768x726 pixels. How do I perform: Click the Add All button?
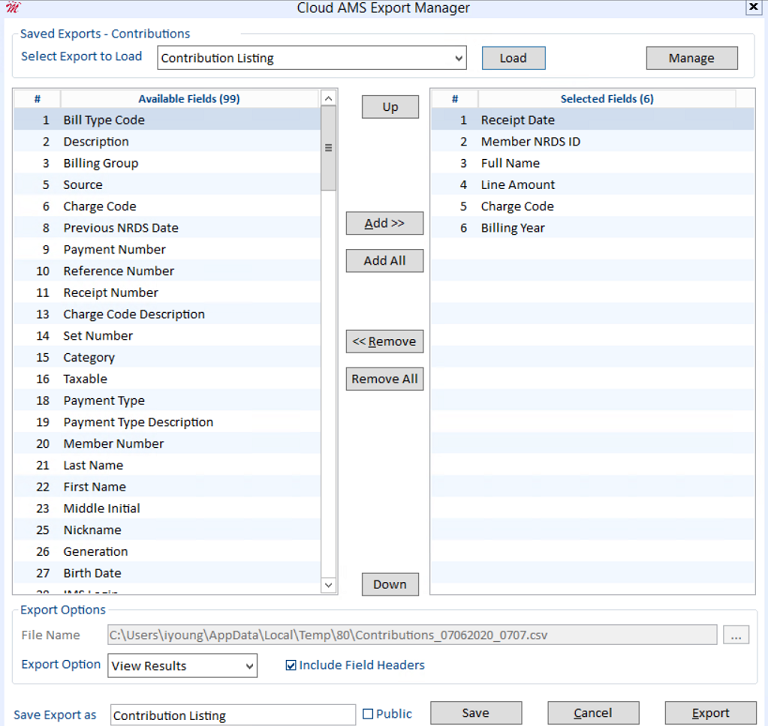click(384, 261)
